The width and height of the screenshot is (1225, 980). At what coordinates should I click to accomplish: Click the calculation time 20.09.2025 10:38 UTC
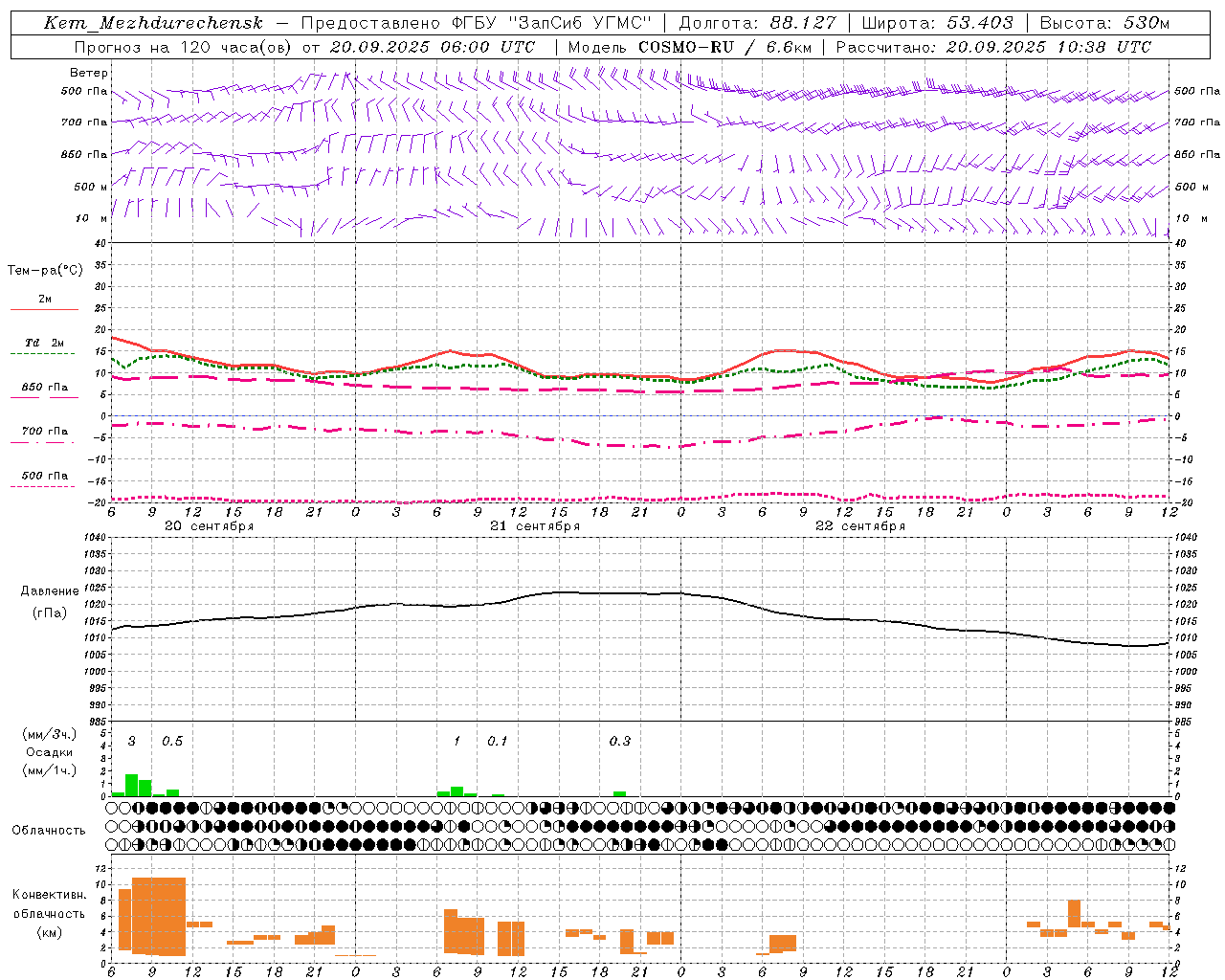click(1048, 47)
